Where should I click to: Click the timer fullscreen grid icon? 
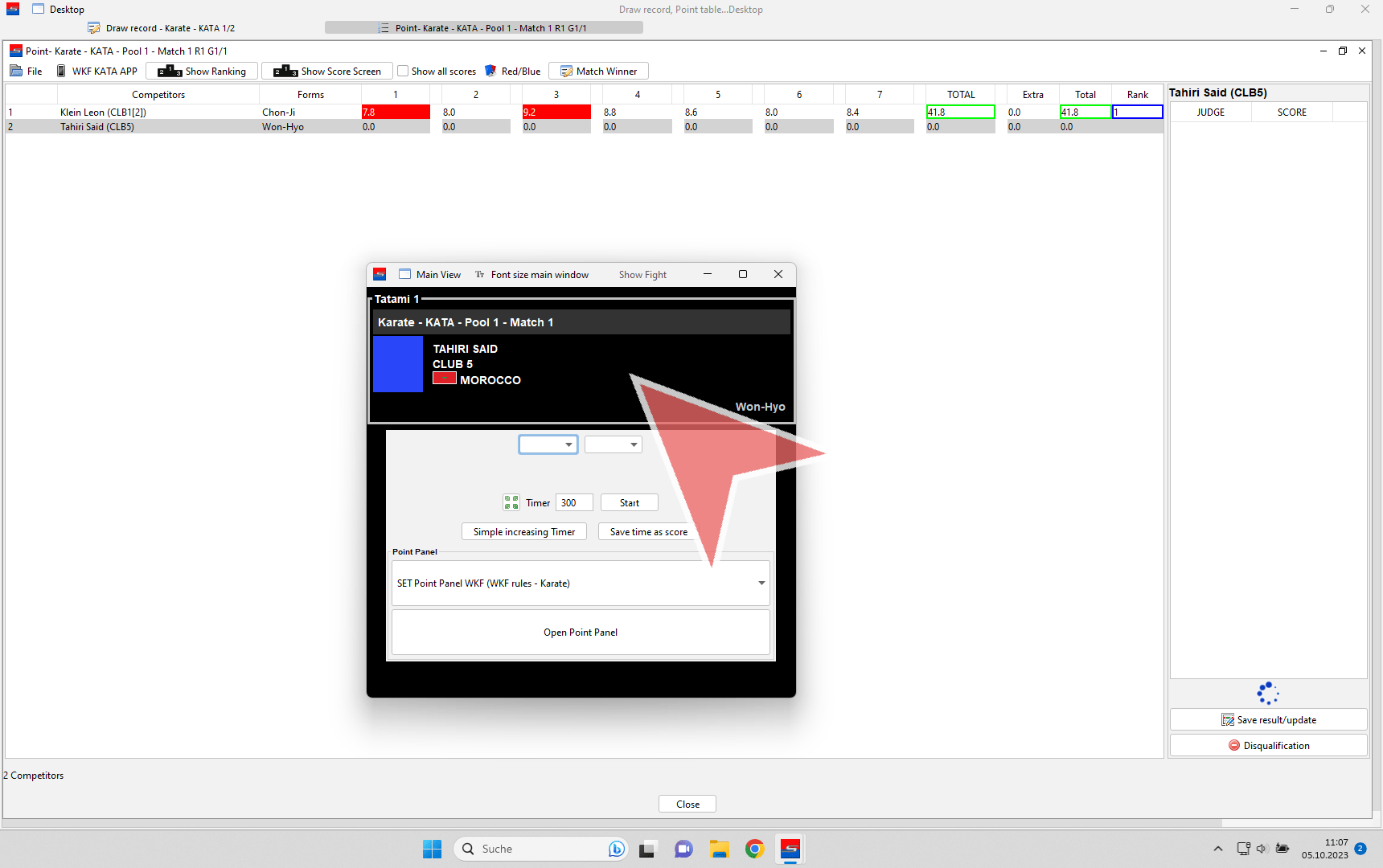pyautogui.click(x=511, y=502)
